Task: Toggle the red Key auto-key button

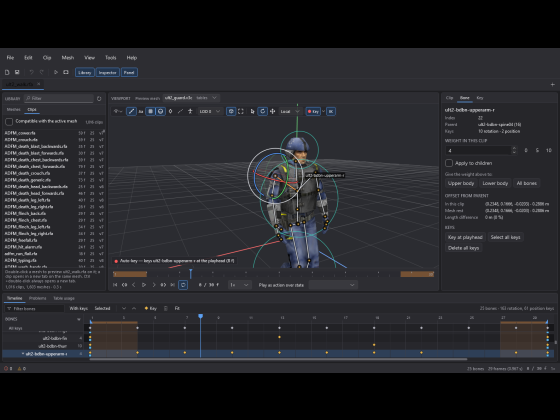Action: 313,111
